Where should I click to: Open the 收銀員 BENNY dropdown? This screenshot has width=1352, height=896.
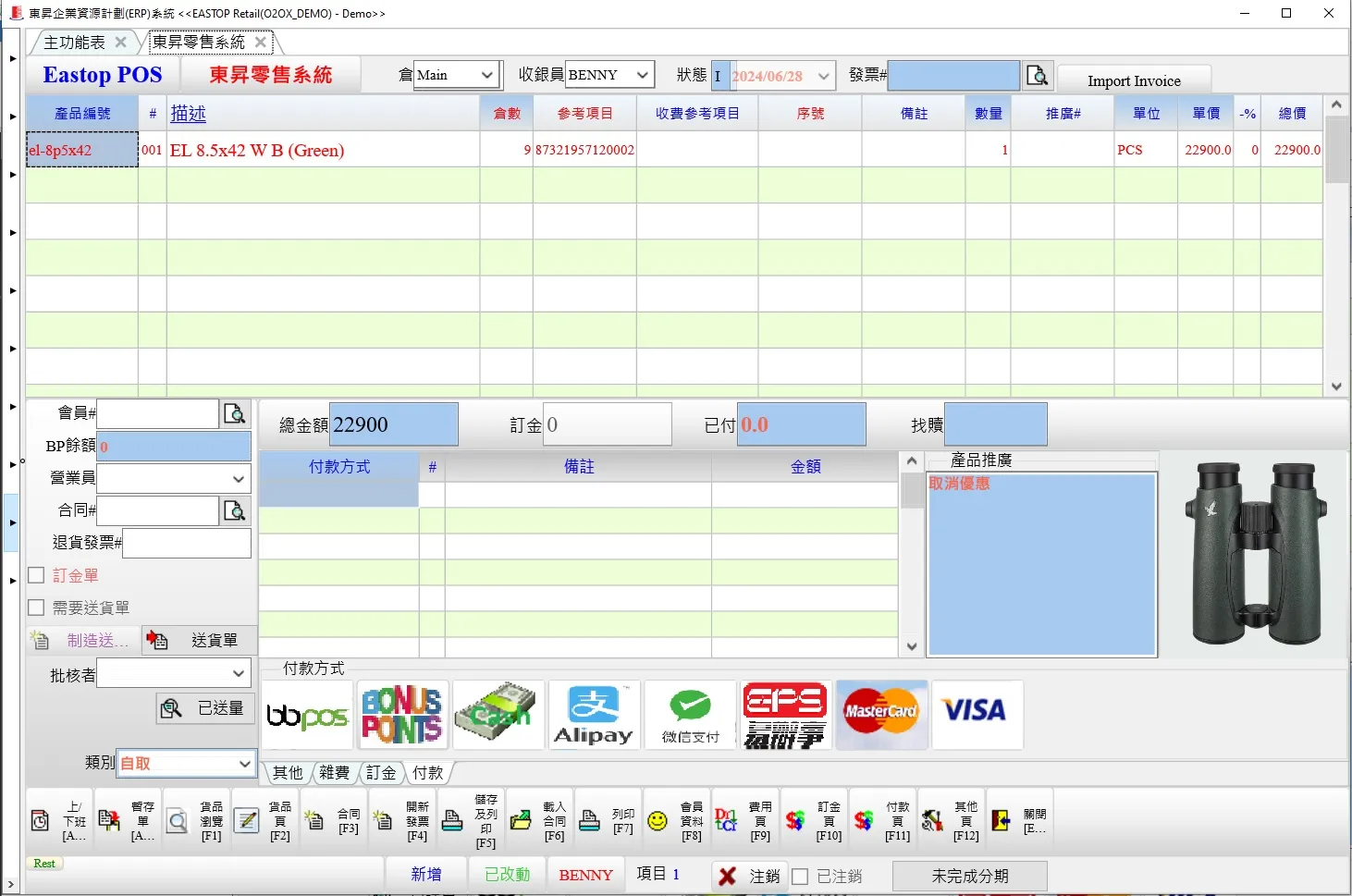642,75
